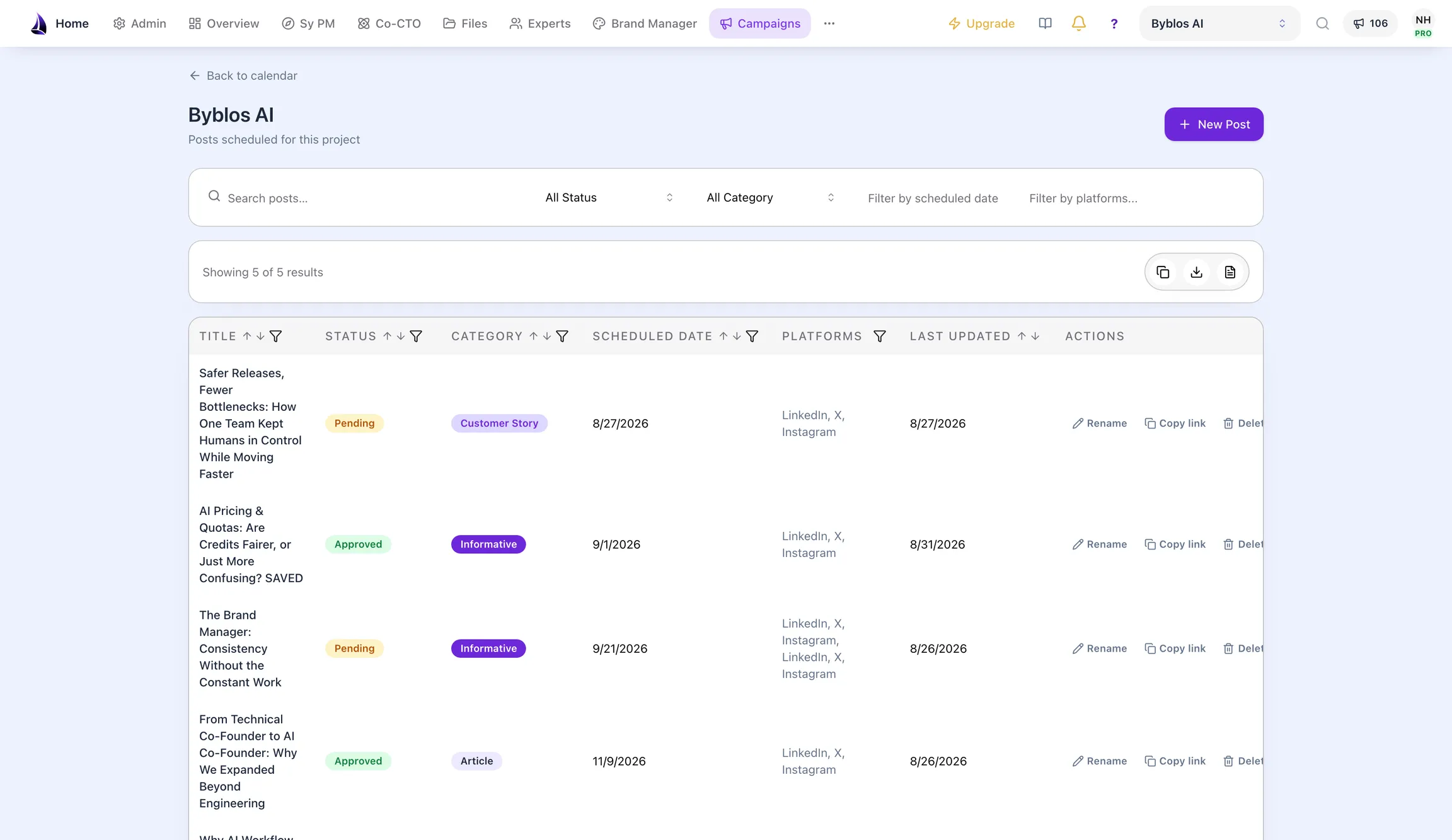Open the Brand Manager tab

(645, 23)
